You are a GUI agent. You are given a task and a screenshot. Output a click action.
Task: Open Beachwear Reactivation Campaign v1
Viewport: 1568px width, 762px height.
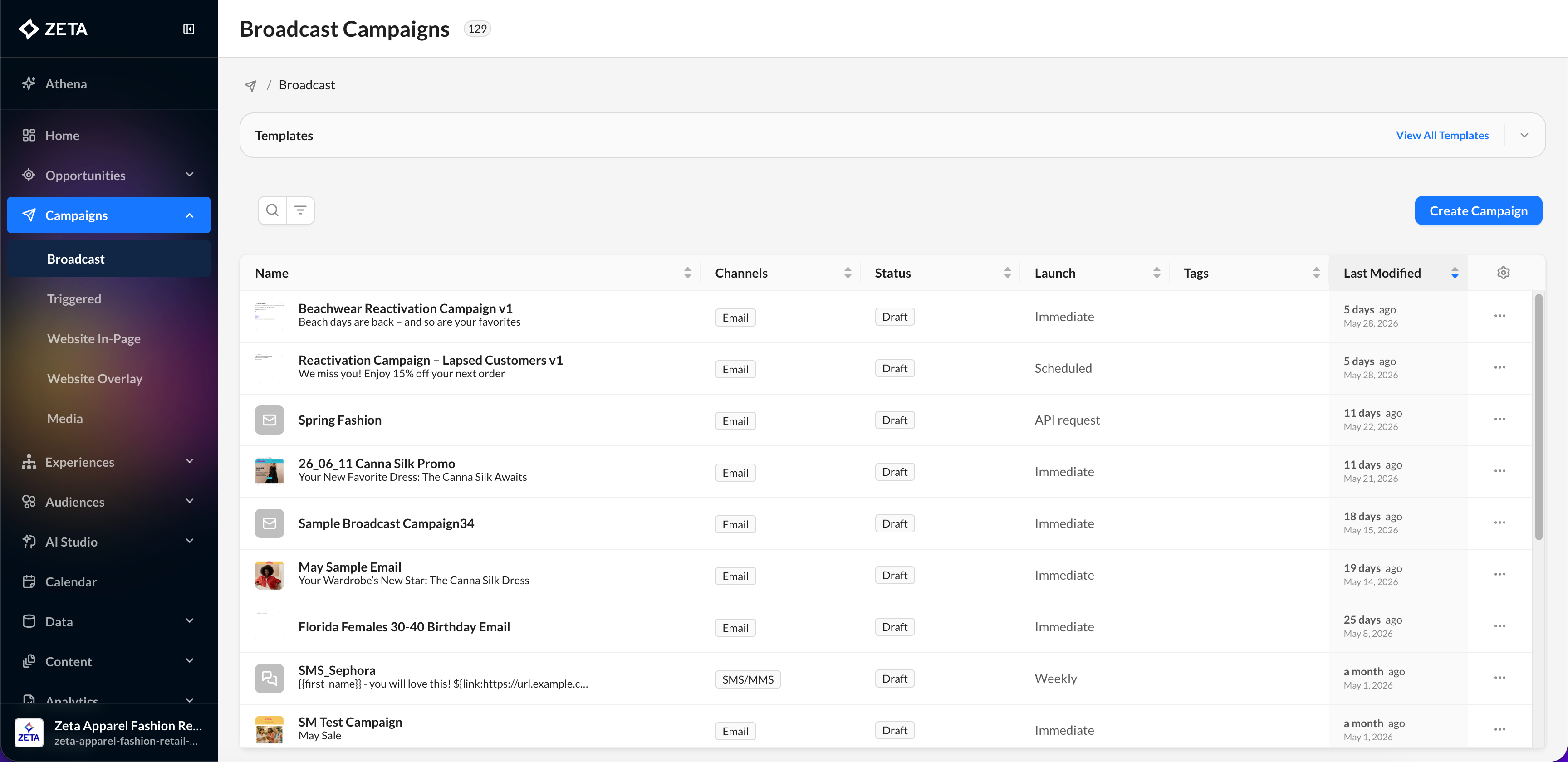tap(406, 308)
